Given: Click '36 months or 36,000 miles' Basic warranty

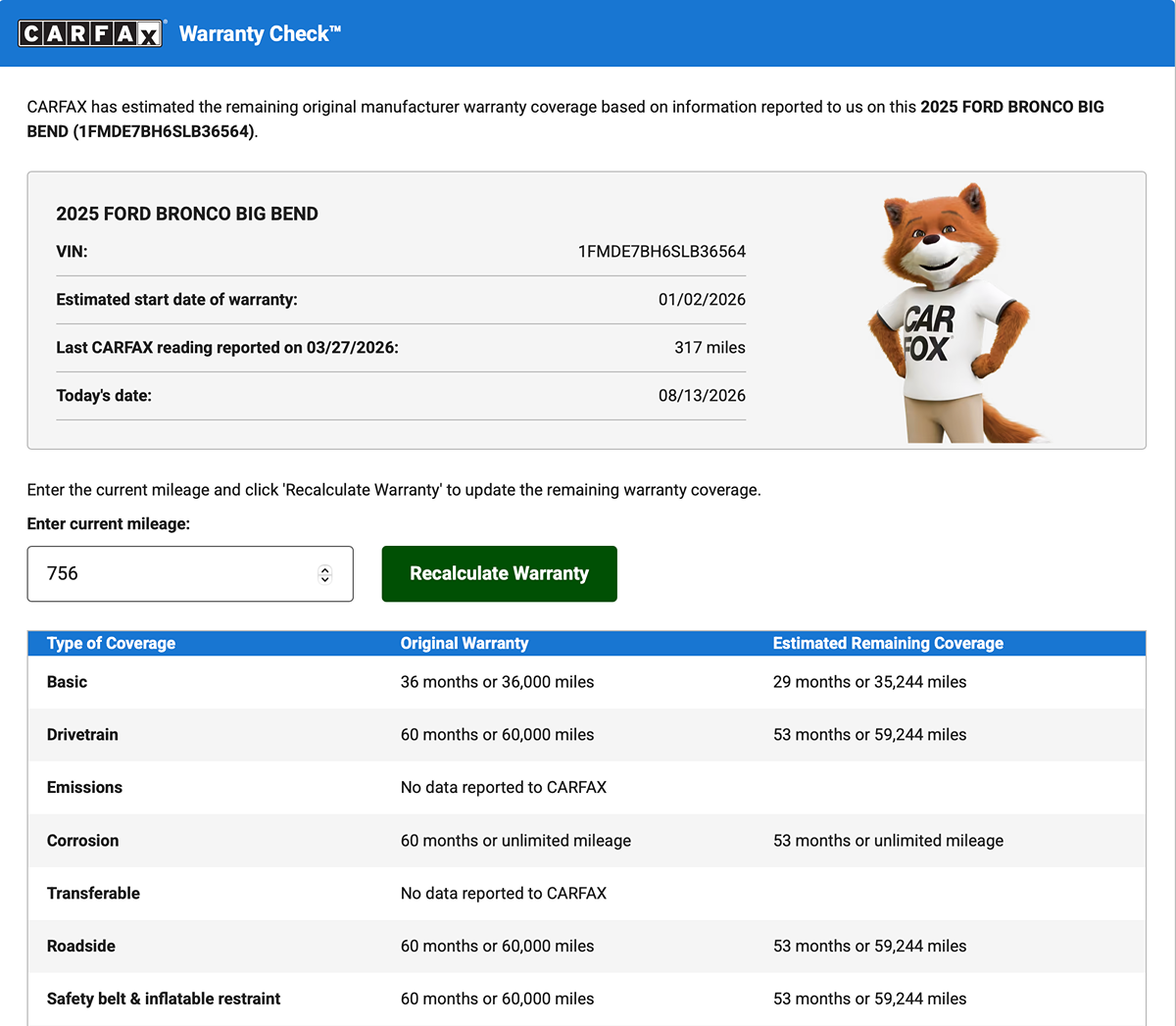Looking at the screenshot, I should point(497,682).
